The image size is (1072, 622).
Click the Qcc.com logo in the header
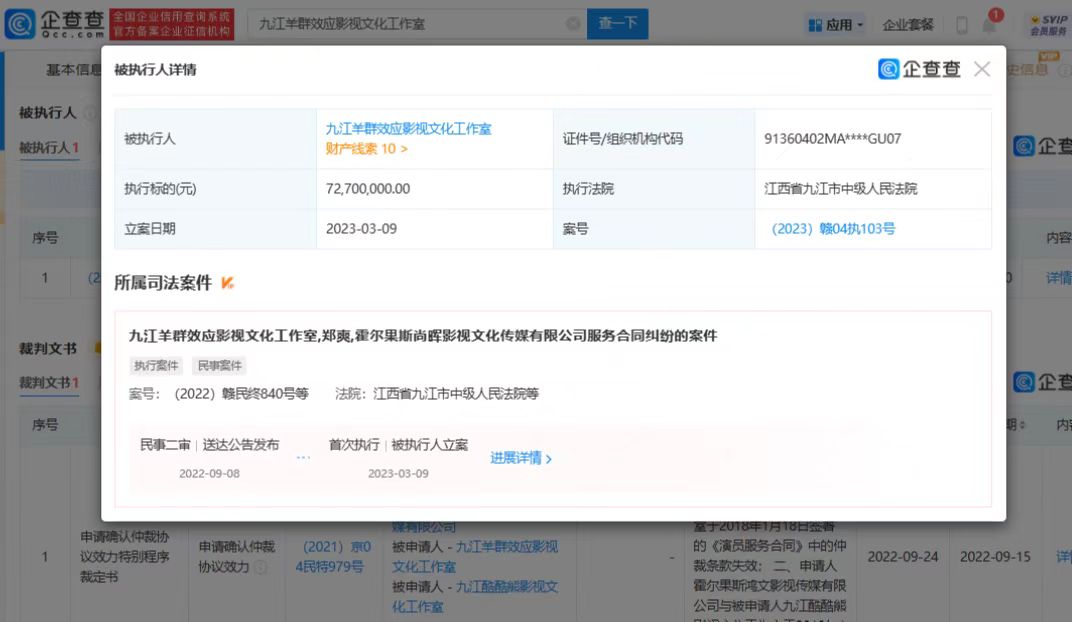(55, 24)
